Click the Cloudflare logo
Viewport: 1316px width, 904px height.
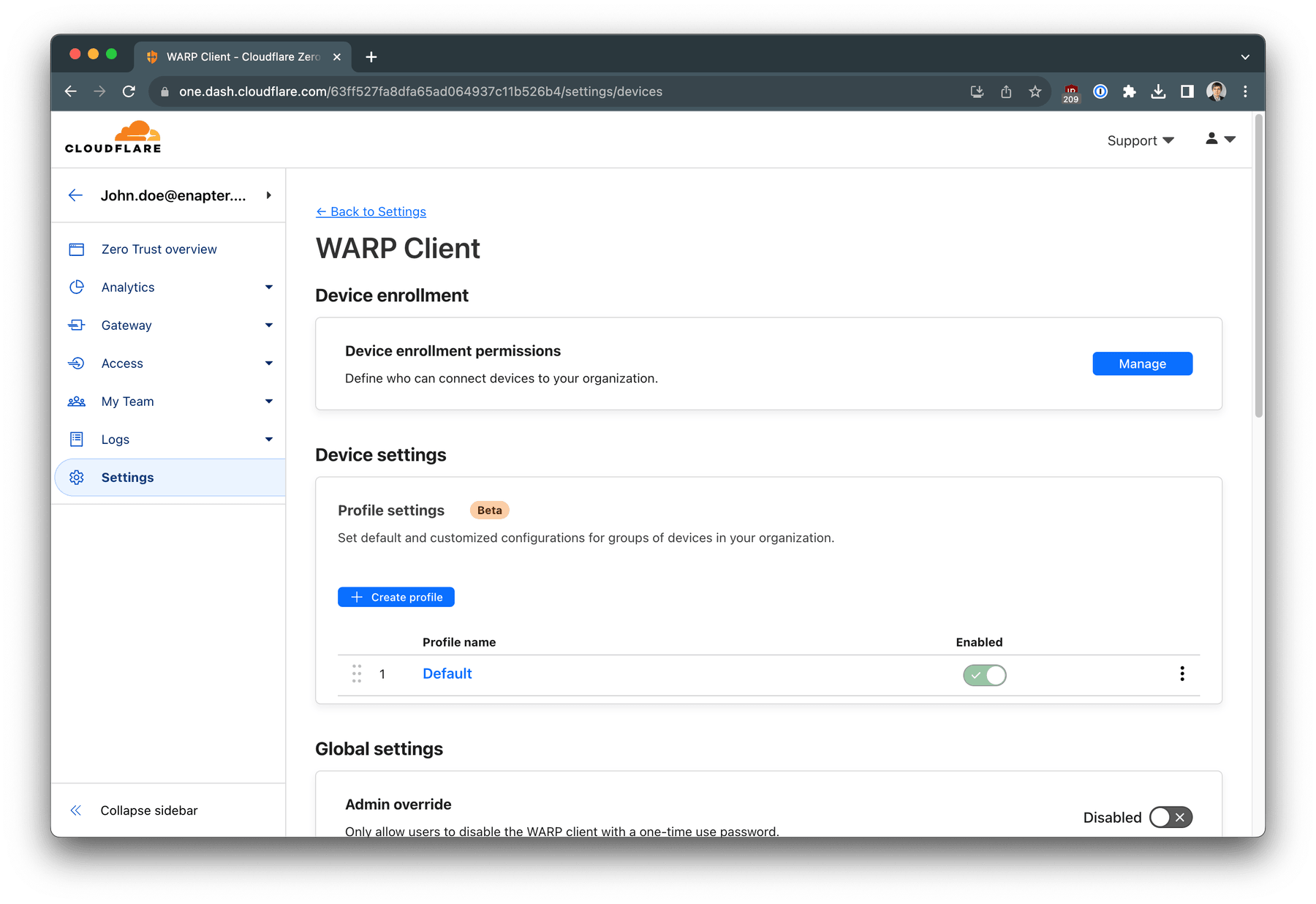coord(112,136)
